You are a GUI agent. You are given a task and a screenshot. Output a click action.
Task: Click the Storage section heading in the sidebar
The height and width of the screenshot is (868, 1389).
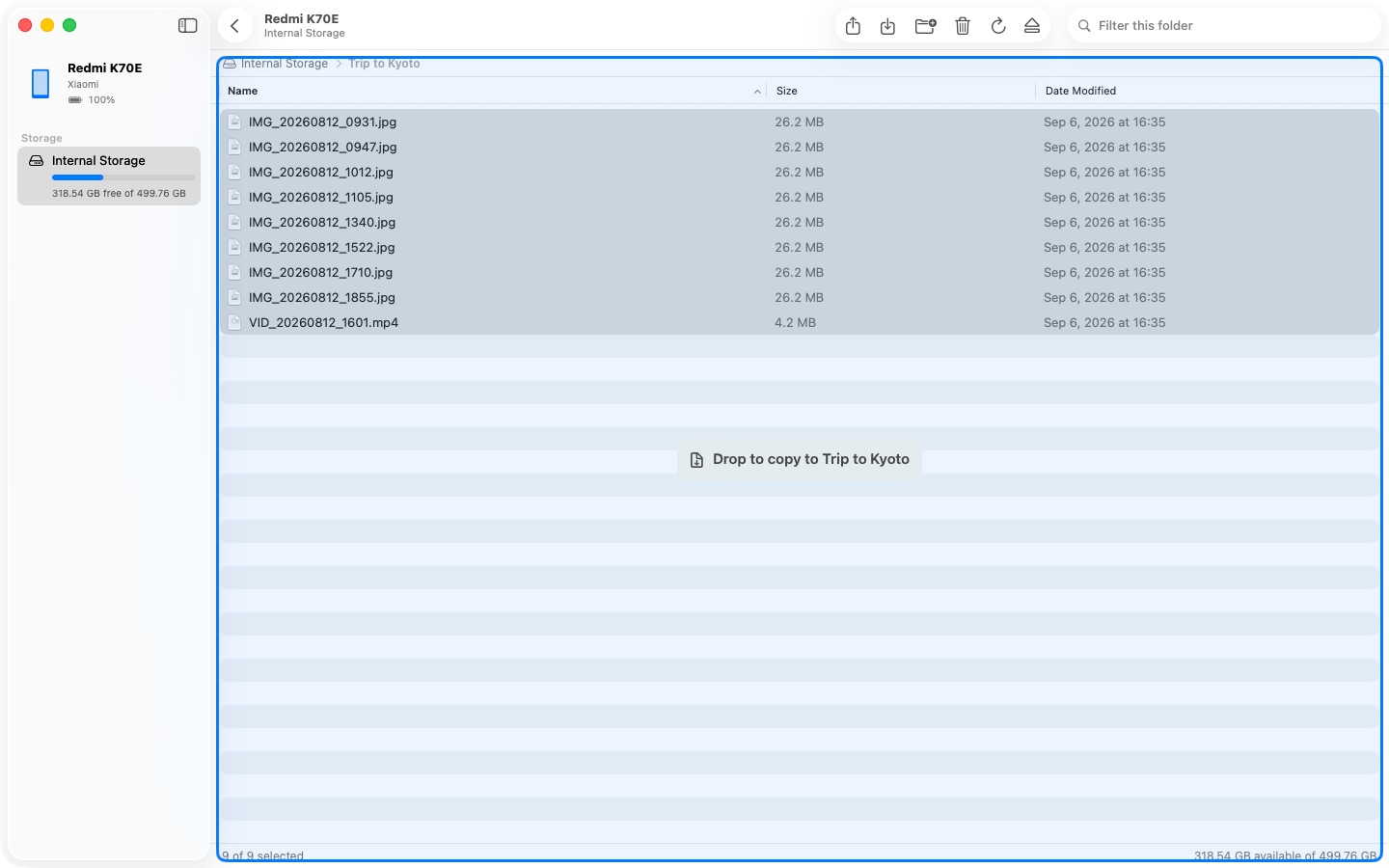click(41, 139)
